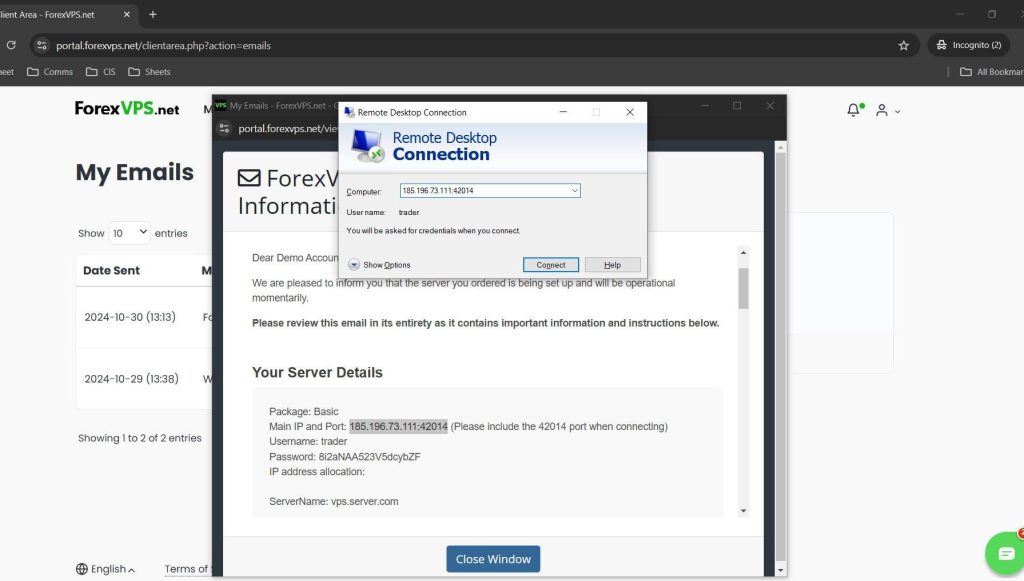Open the All Bookmarks folder
1024x581 pixels.
(991, 72)
